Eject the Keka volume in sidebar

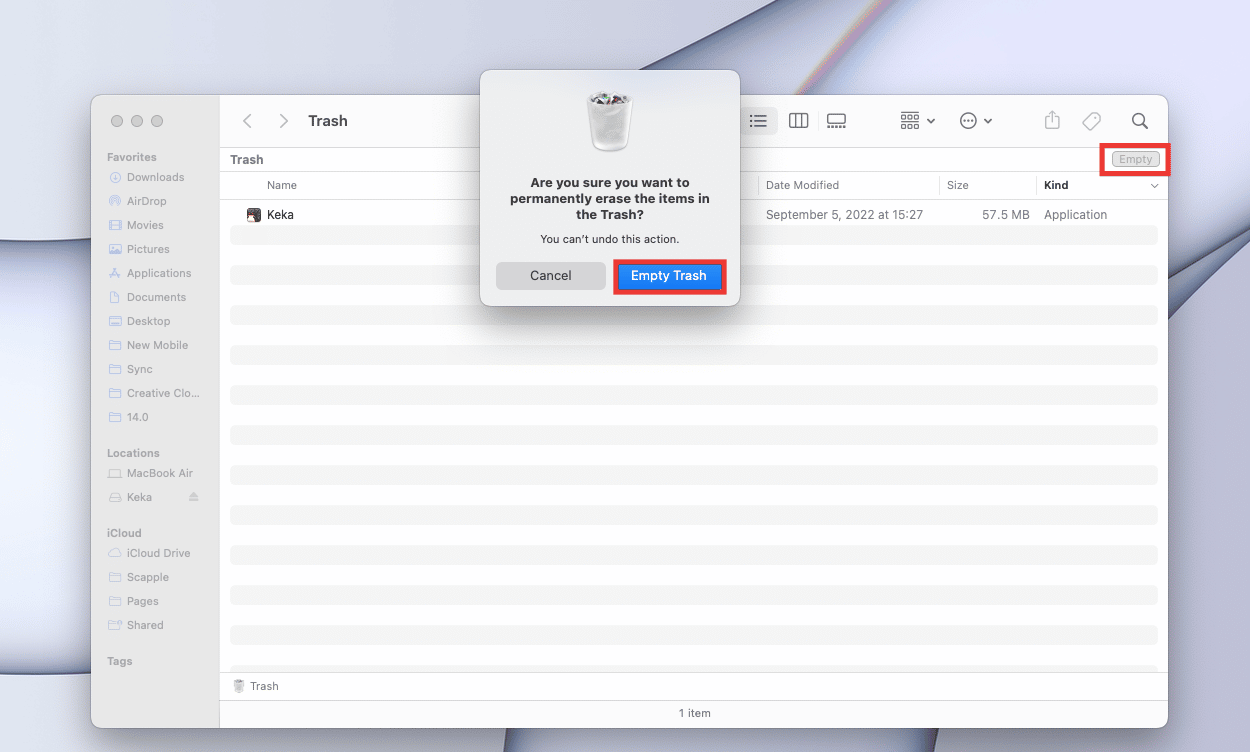[x=194, y=497]
